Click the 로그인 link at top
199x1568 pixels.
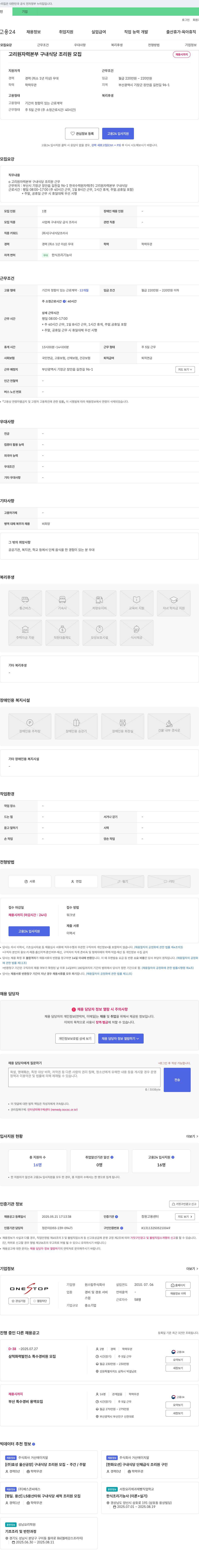(x=186, y=20)
